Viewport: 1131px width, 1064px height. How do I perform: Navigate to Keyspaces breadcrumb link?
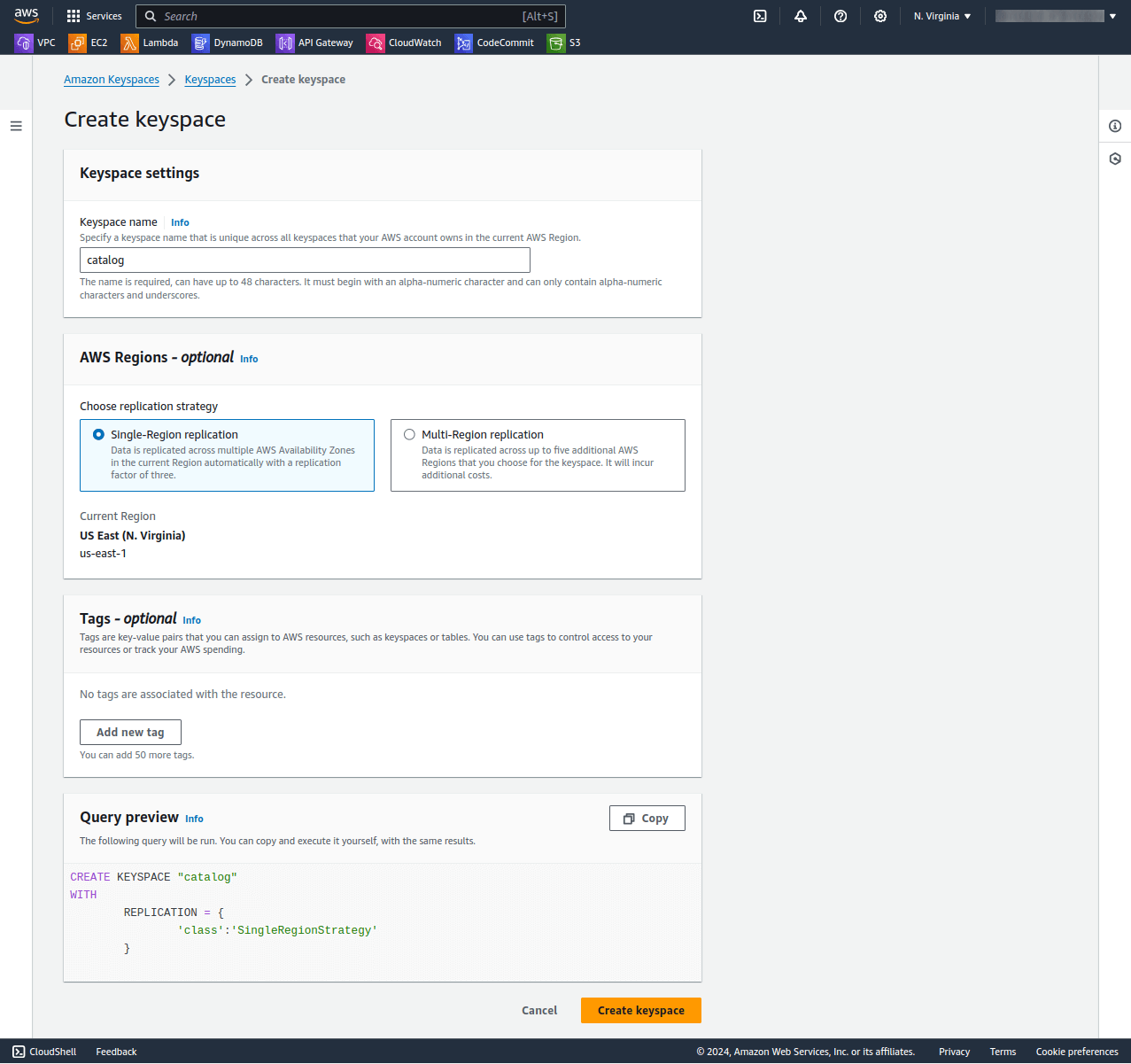pos(210,79)
